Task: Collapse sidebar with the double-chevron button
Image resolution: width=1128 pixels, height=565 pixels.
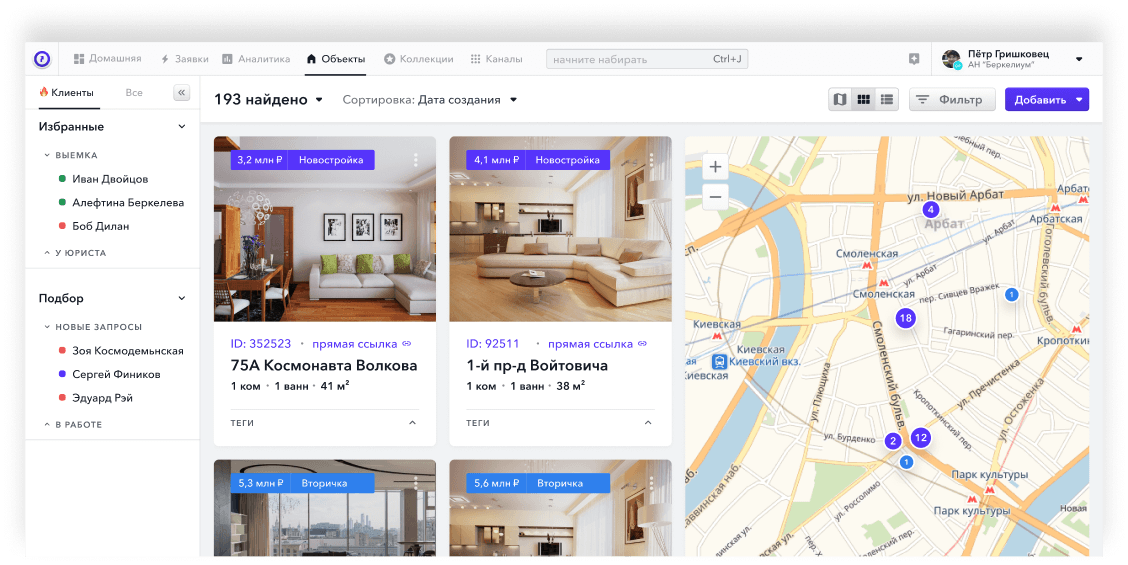Action: (x=181, y=92)
